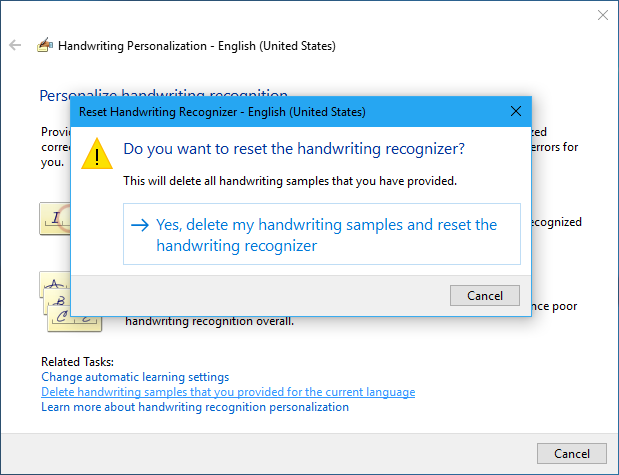Screen dimensions: 619x475
Task: Open Learn more about handwriting recognition personalization
Action: 195,407
